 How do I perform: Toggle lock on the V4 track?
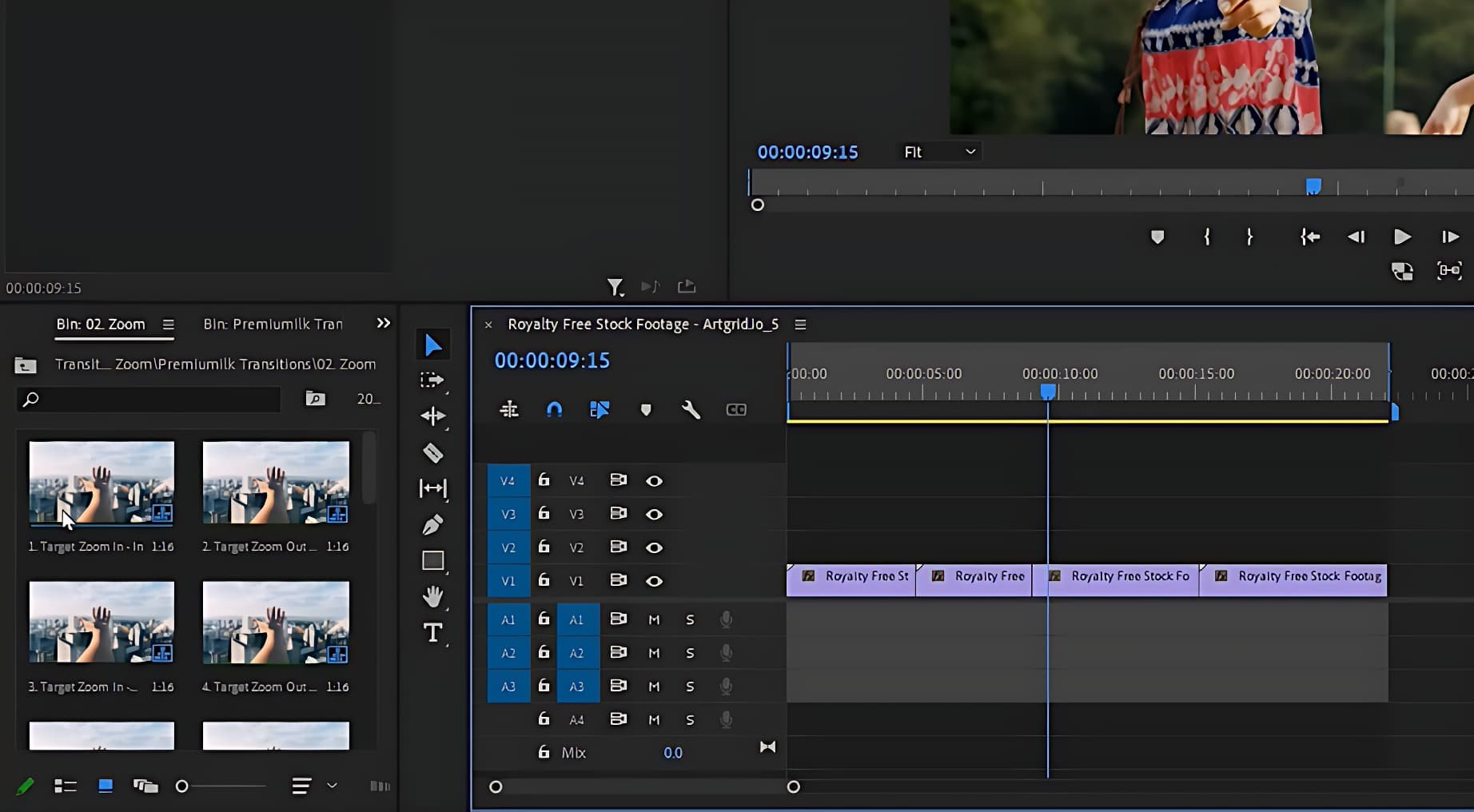[x=544, y=480]
